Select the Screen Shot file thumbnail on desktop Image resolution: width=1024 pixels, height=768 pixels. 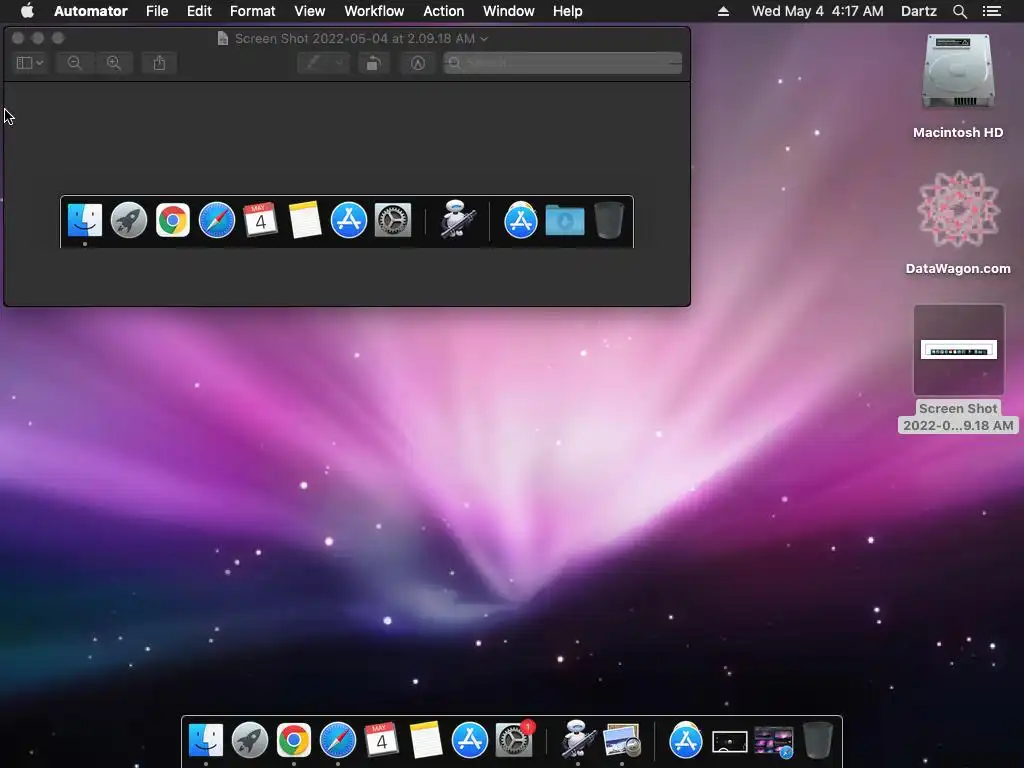[959, 349]
